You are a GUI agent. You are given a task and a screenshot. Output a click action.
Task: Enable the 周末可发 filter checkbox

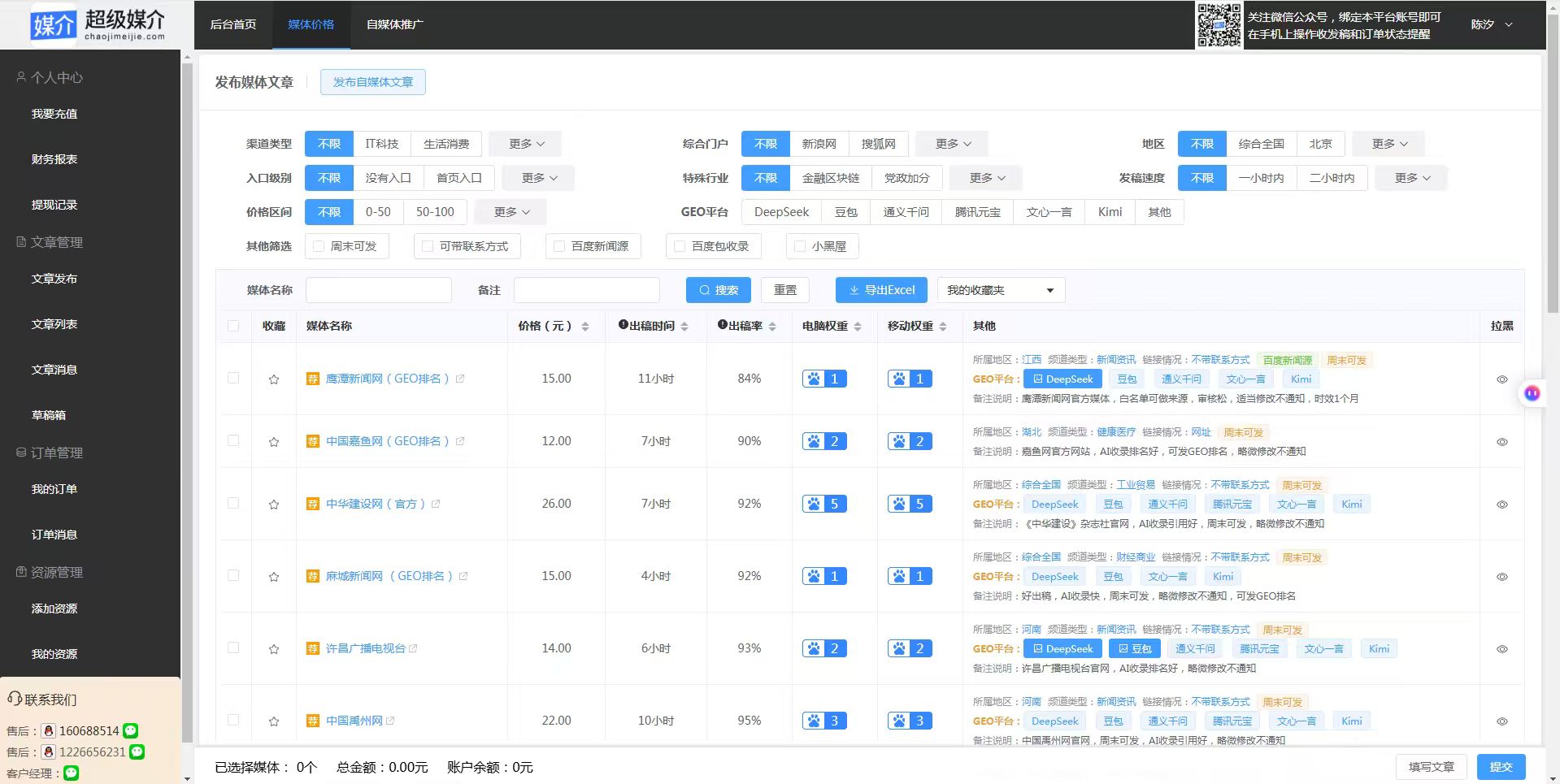[x=319, y=246]
